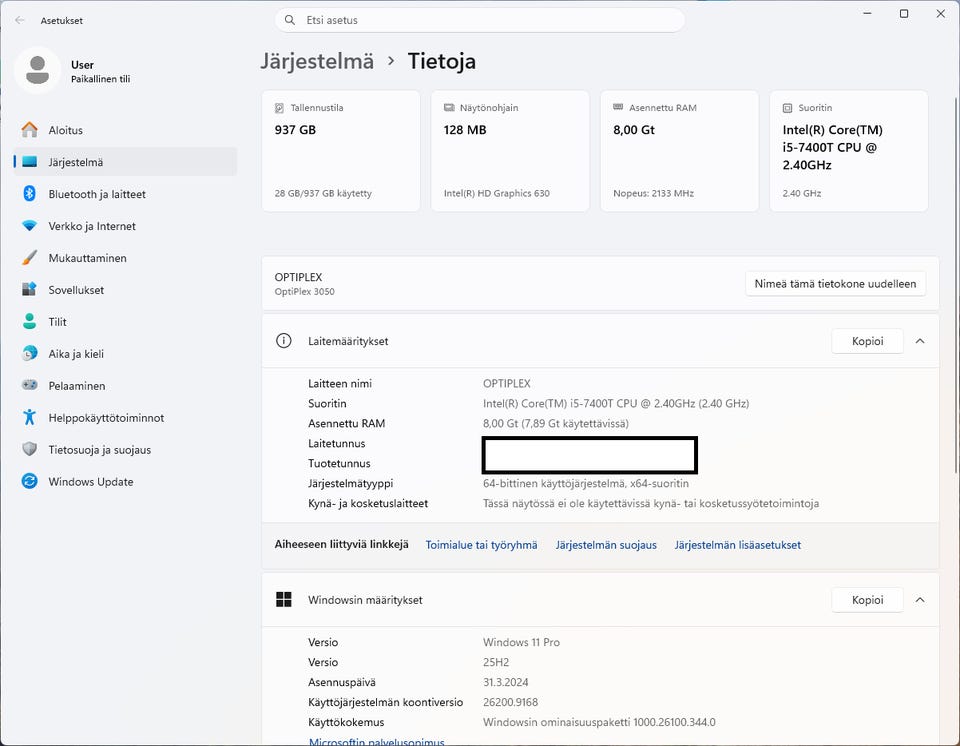Screen dimensions: 960x746
Task: Open Microsoftin palvelusopimus link
Action: click(x=377, y=741)
